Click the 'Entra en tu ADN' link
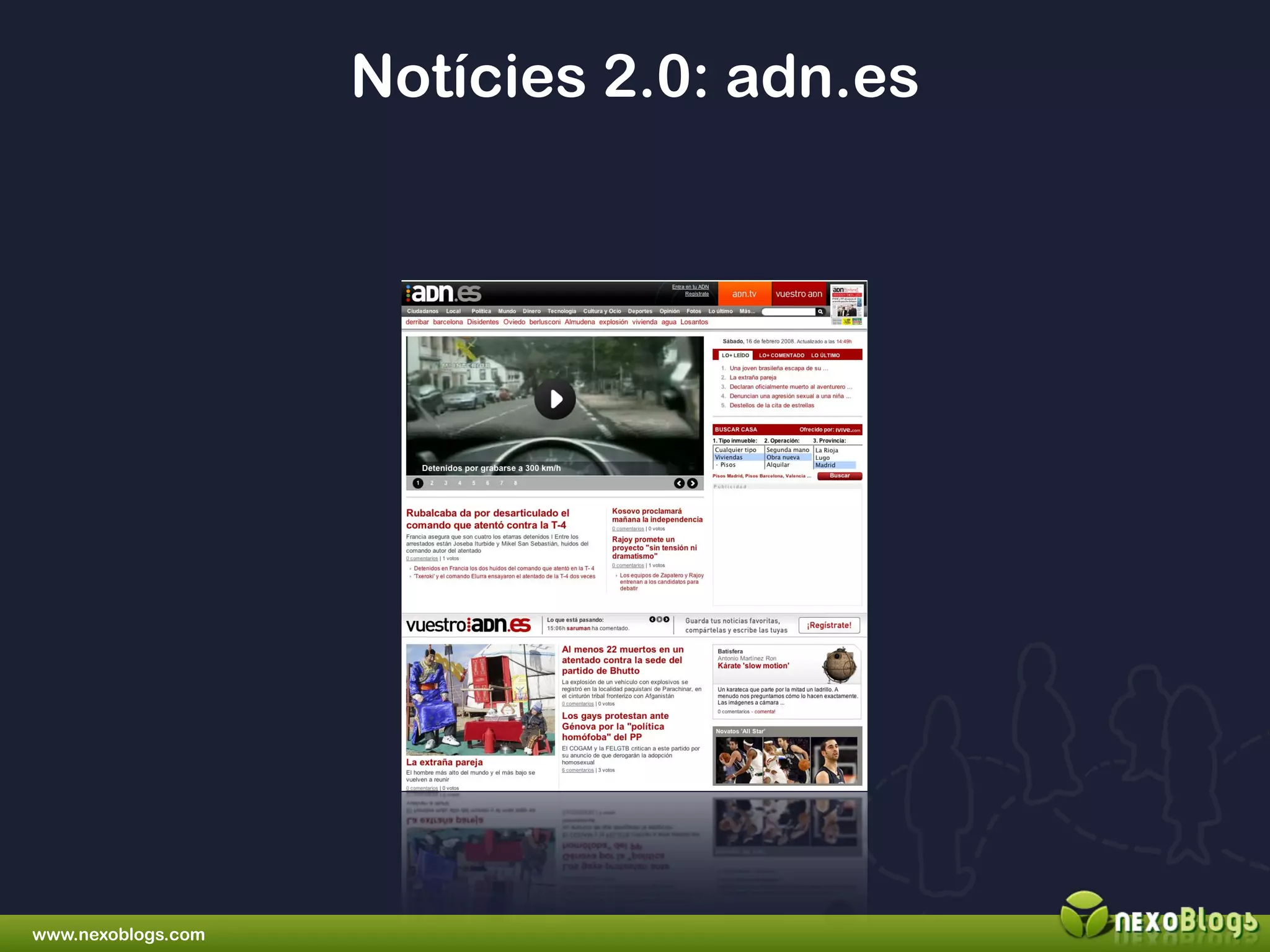This screenshot has height=952, width=1270. [x=690, y=287]
